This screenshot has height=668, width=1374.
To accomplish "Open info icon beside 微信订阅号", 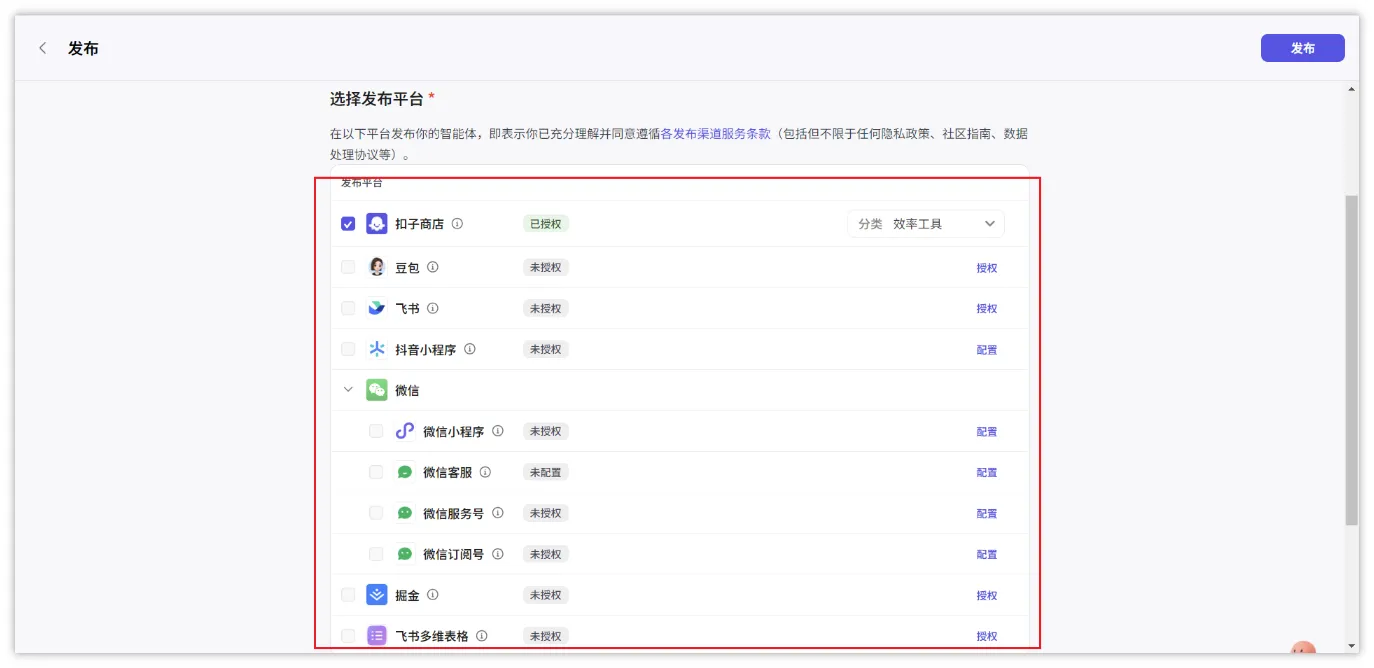I will pos(497,554).
